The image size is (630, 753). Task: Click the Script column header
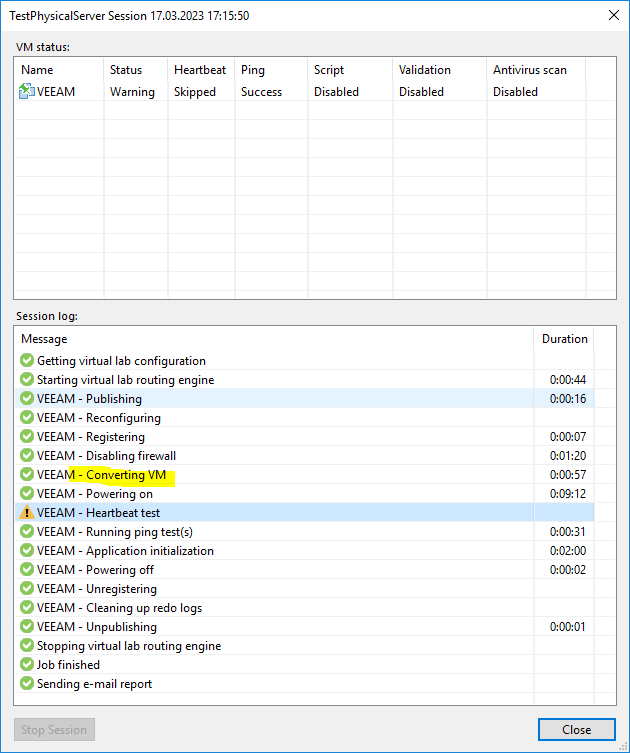(350, 70)
